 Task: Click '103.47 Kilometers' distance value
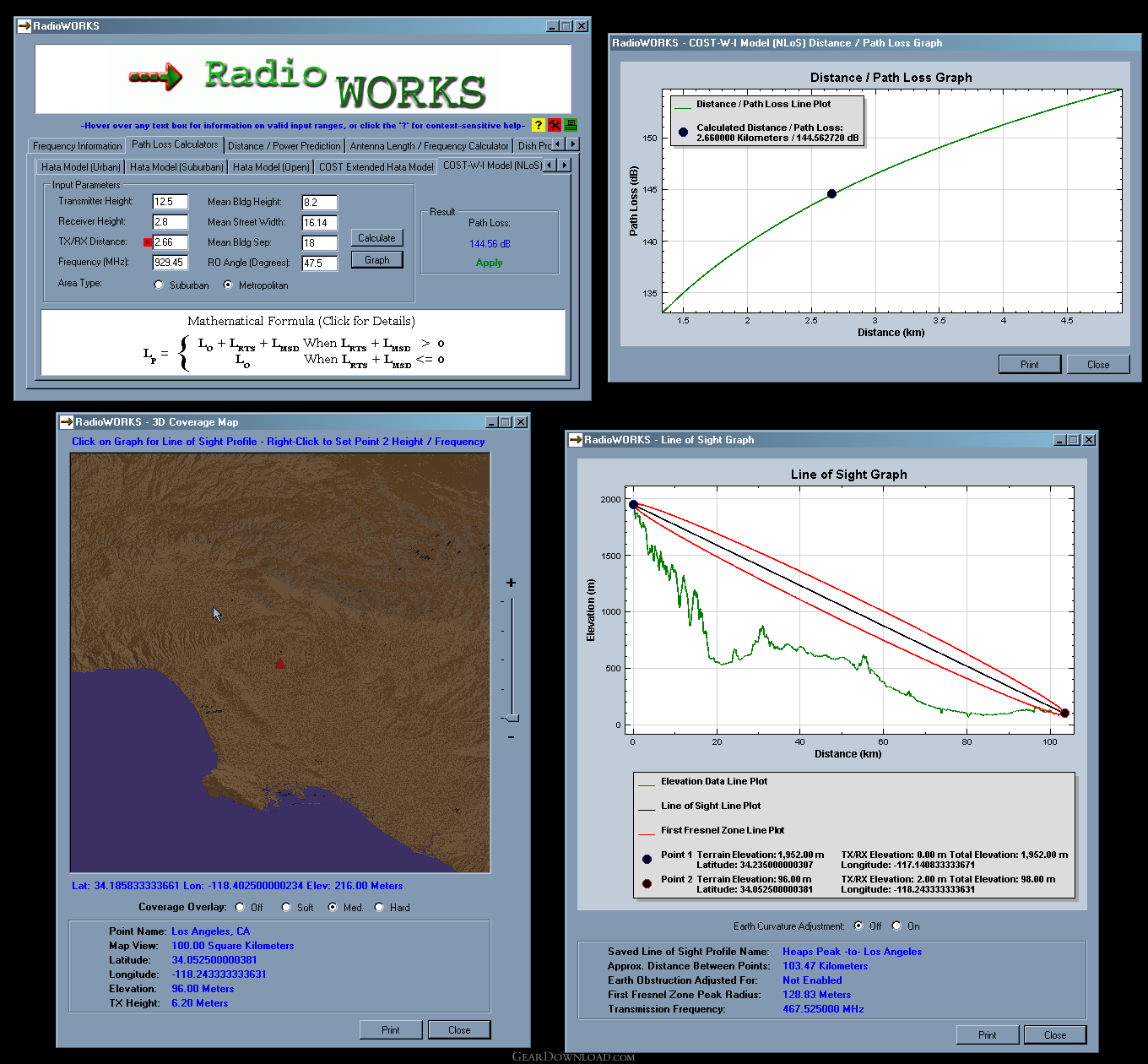(825, 966)
